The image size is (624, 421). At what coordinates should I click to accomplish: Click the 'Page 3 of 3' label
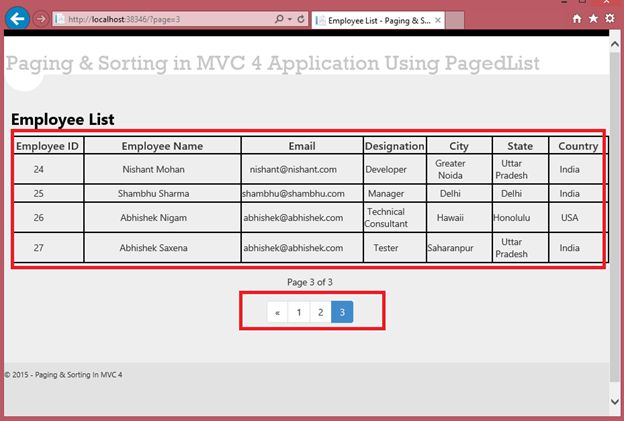pyautogui.click(x=310, y=282)
